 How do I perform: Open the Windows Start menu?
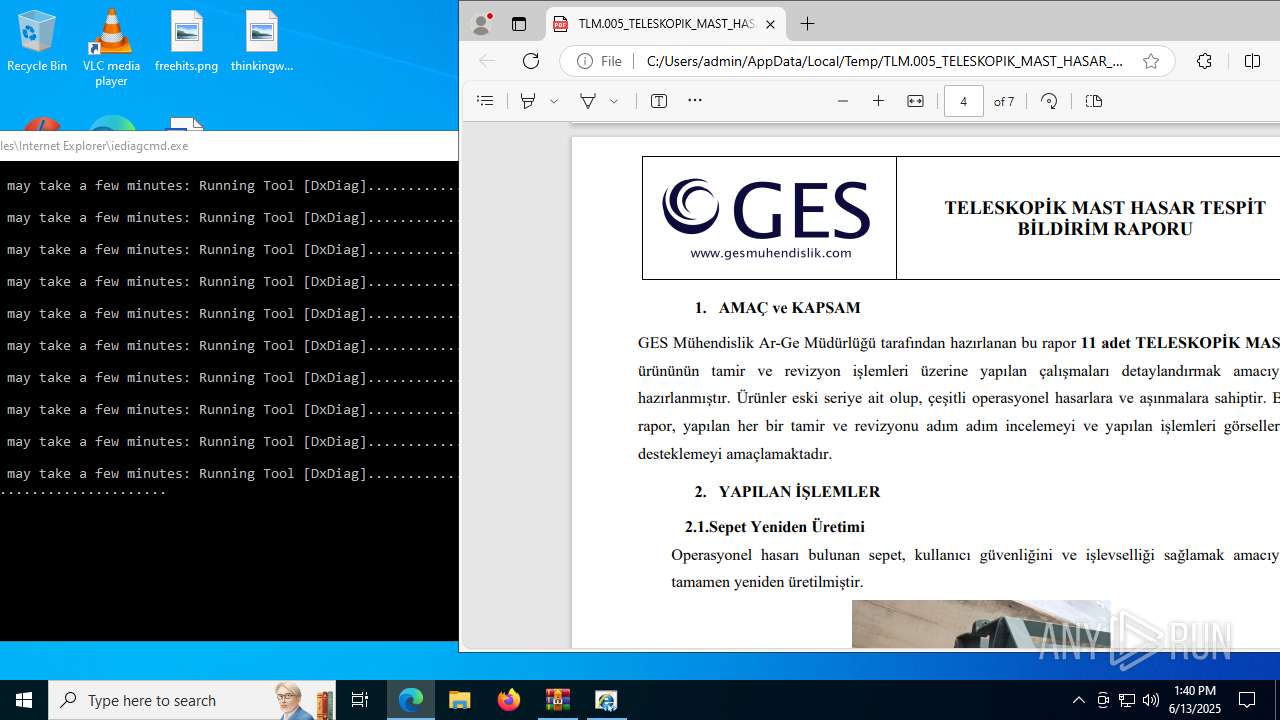click(x=24, y=700)
